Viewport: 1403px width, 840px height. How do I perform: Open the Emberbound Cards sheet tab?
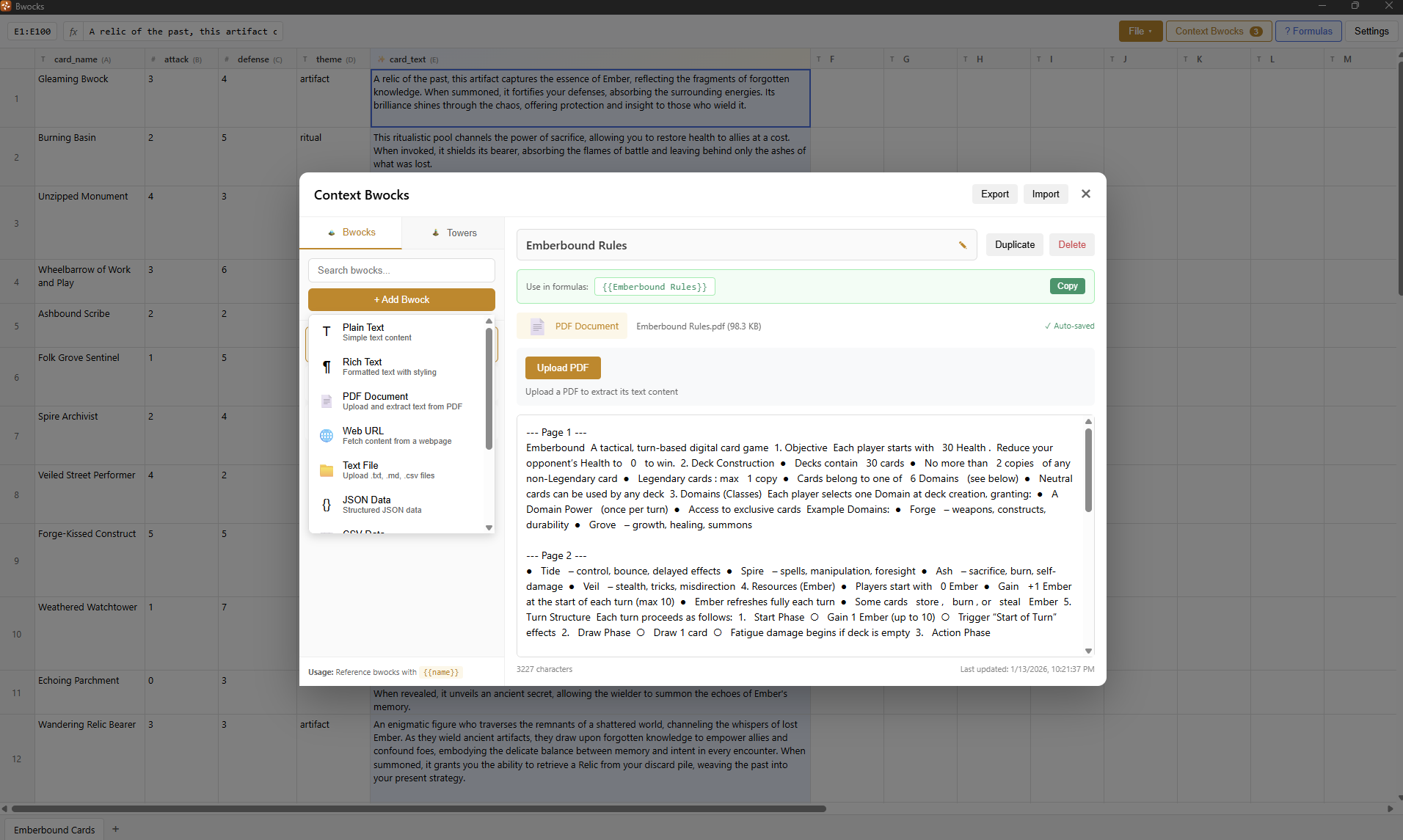click(x=54, y=830)
